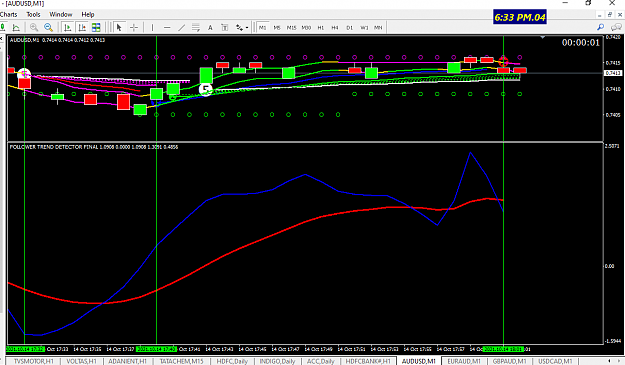Click the red circle marker on latest candle
The image size is (625, 365).
(x=503, y=61)
